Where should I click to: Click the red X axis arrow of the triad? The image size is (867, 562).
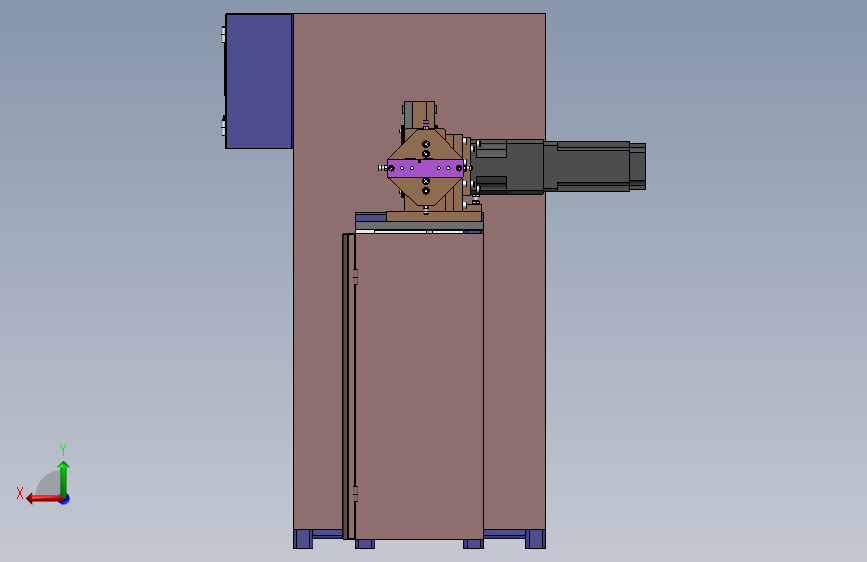coord(43,499)
